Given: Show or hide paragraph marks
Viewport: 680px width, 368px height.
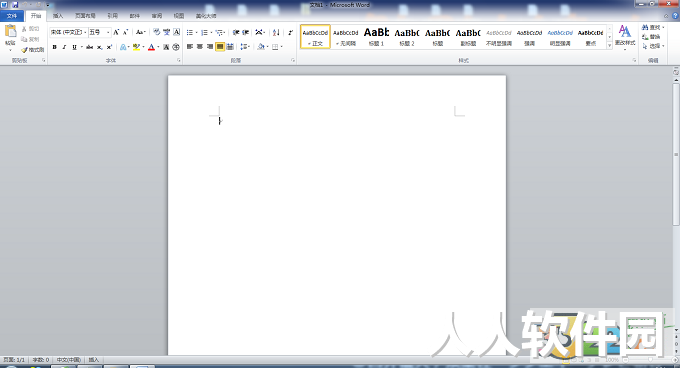Looking at the screenshot, I should pos(290,32).
